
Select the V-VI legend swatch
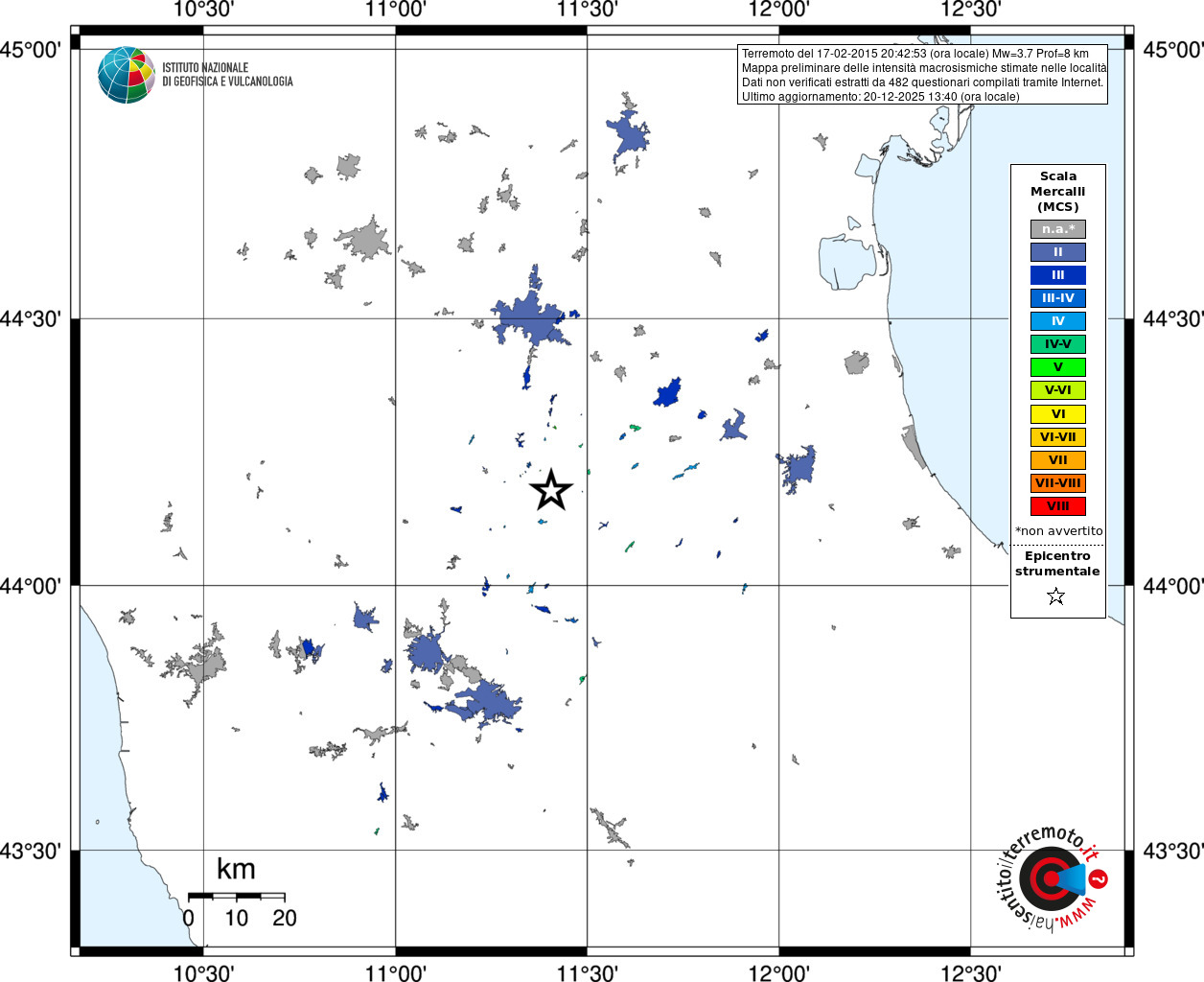point(1058,390)
